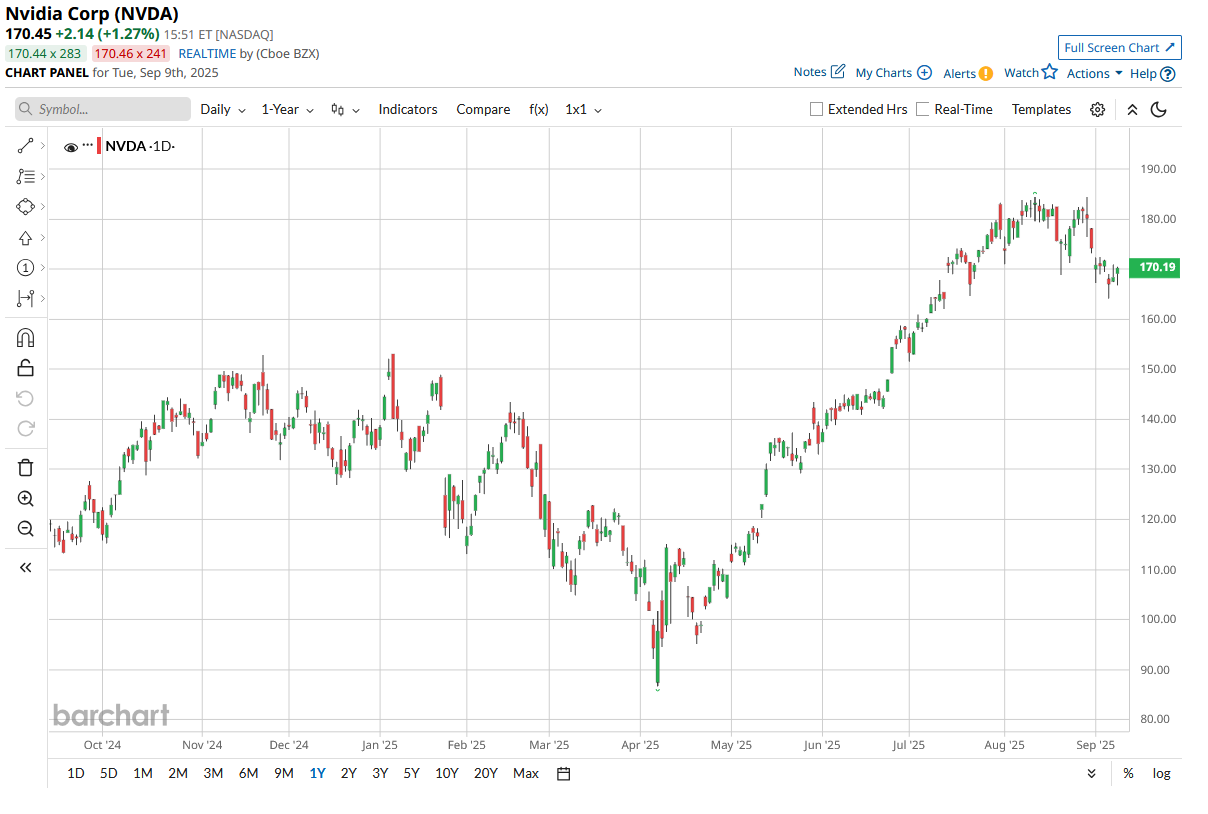Screen dimensions: 1208x814
Task: Select the 5Y range tab
Action: [x=411, y=773]
